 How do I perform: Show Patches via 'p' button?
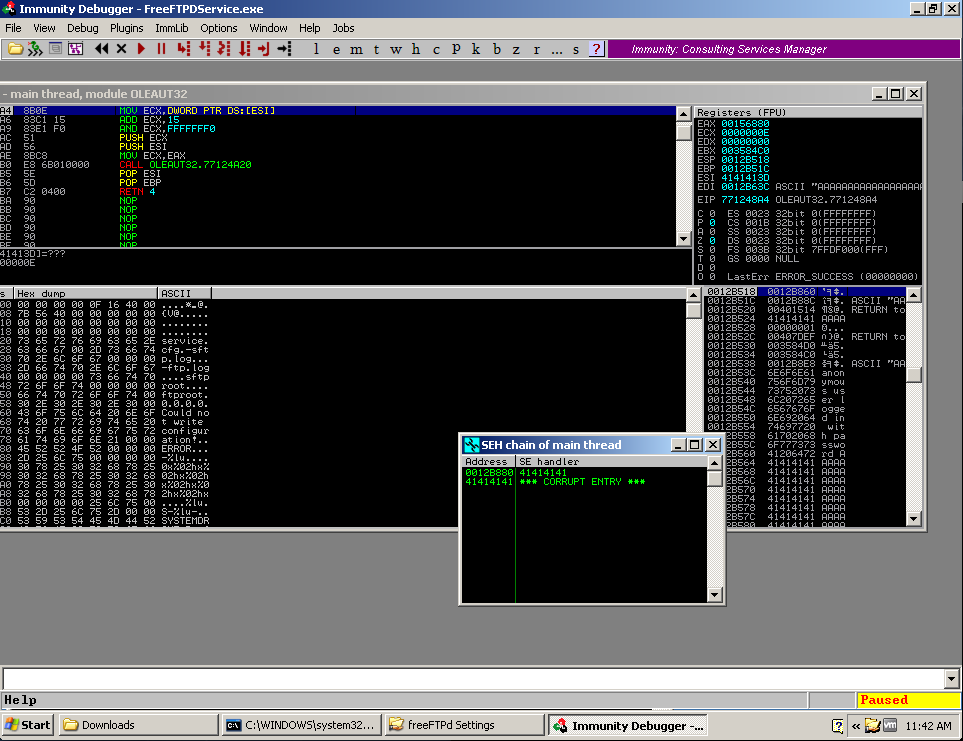coord(456,49)
